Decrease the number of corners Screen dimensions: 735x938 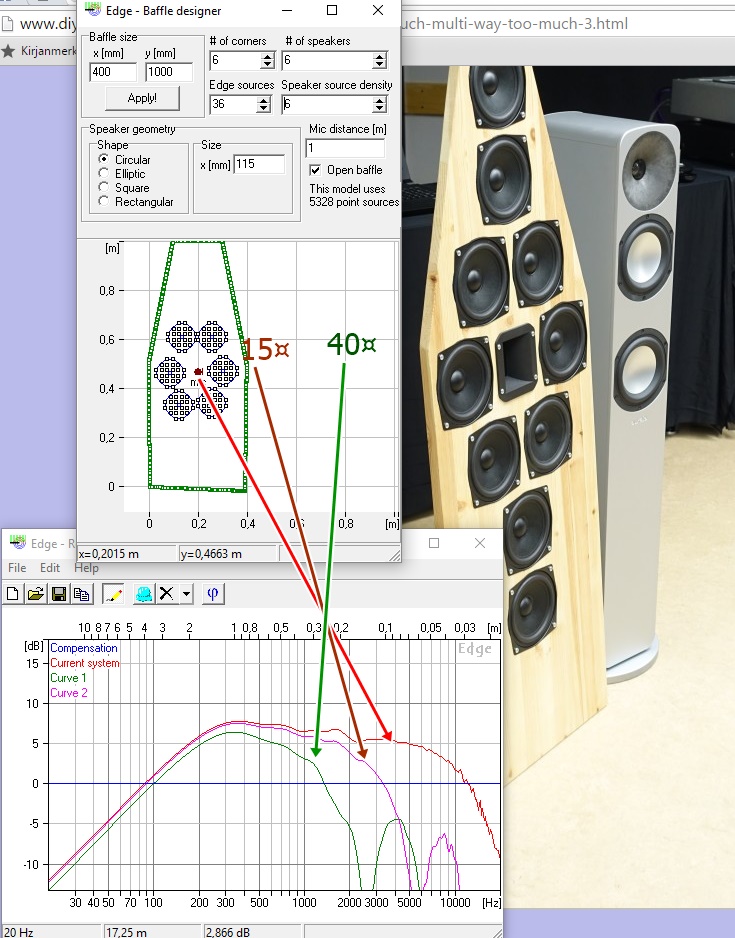click(x=267, y=64)
